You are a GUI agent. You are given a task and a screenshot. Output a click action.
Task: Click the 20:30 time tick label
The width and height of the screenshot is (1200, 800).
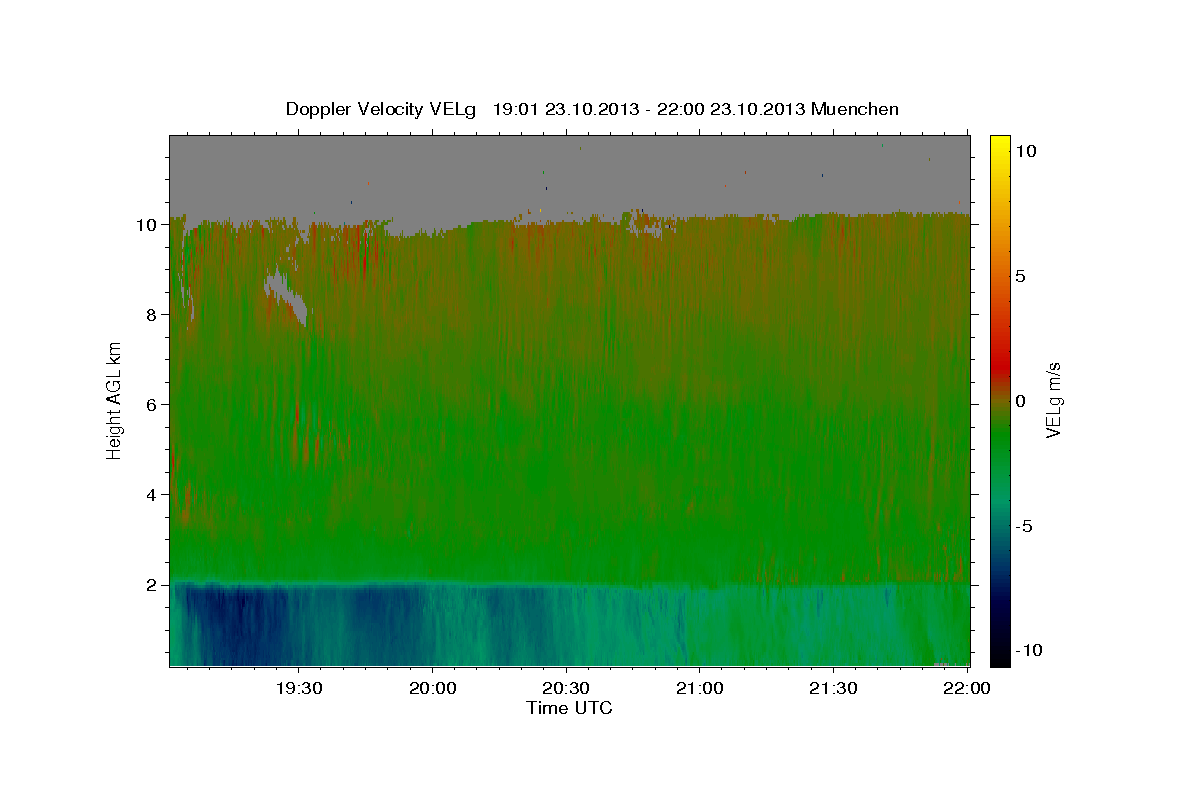pyautogui.click(x=565, y=689)
